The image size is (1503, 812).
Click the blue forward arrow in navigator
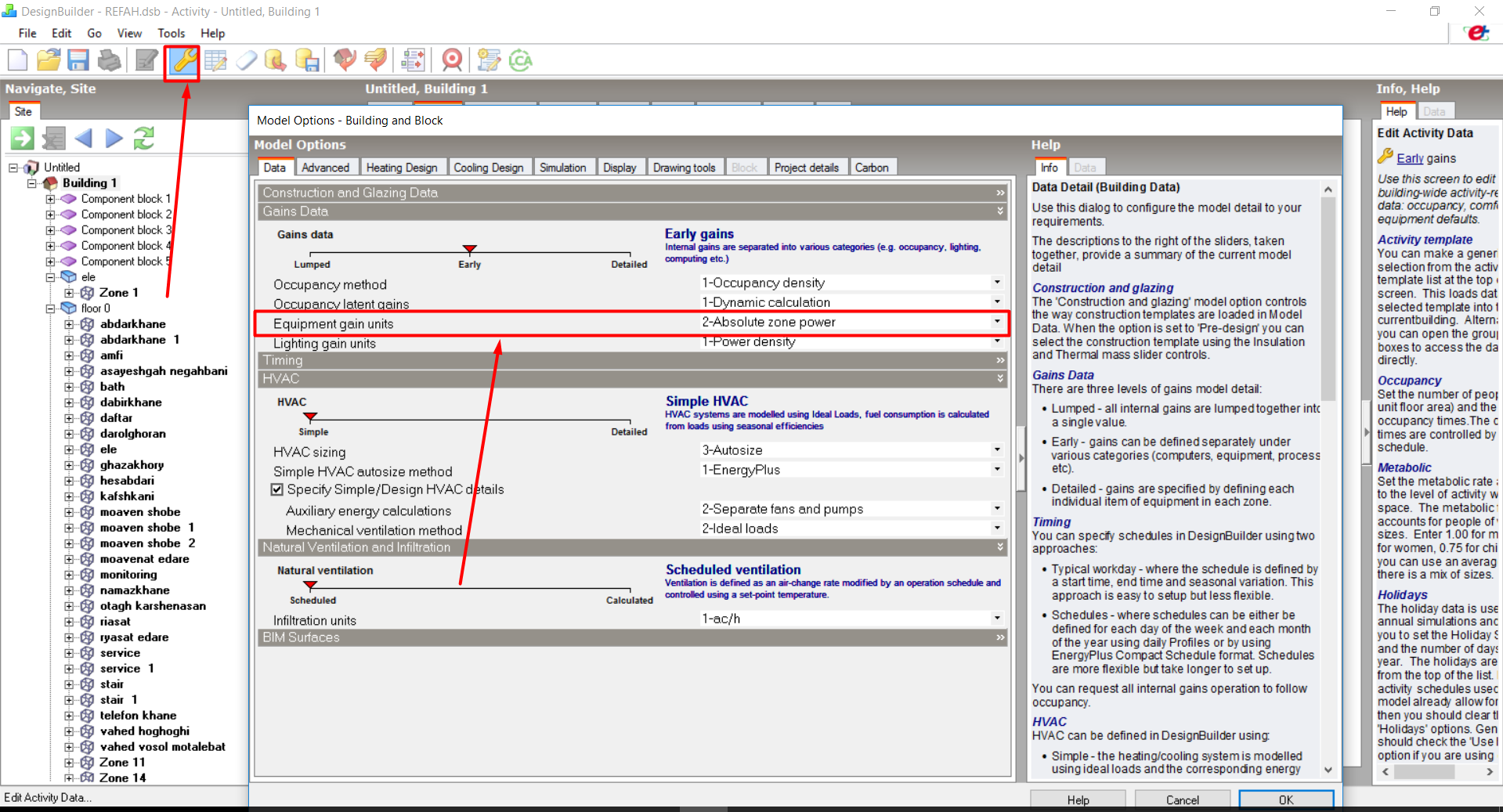click(114, 139)
